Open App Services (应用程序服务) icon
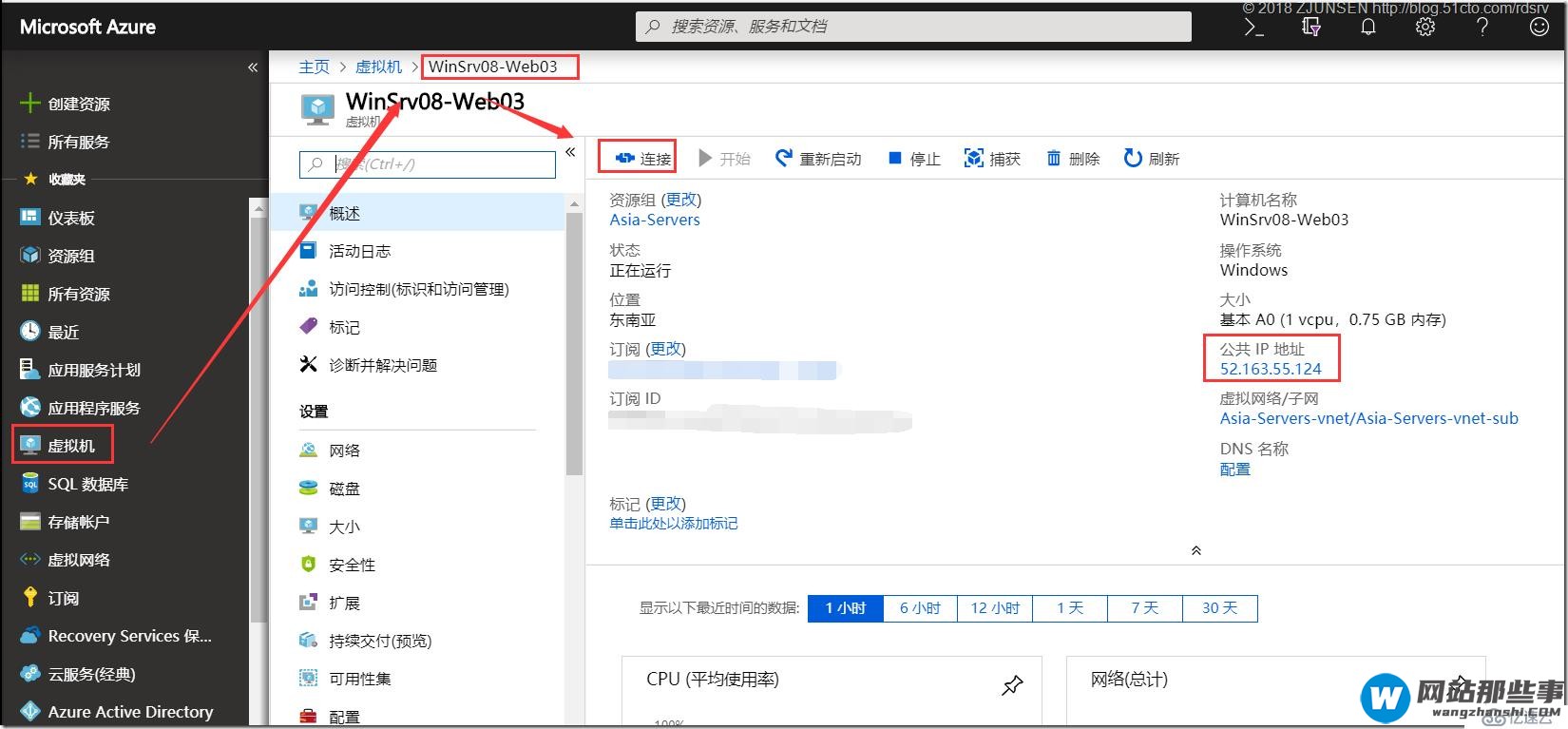The width and height of the screenshot is (1568, 729). coord(29,407)
